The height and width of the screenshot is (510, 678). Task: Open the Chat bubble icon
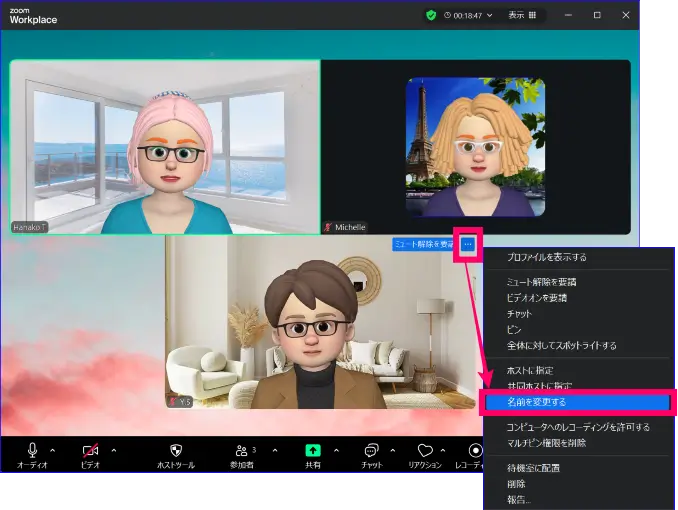371,451
